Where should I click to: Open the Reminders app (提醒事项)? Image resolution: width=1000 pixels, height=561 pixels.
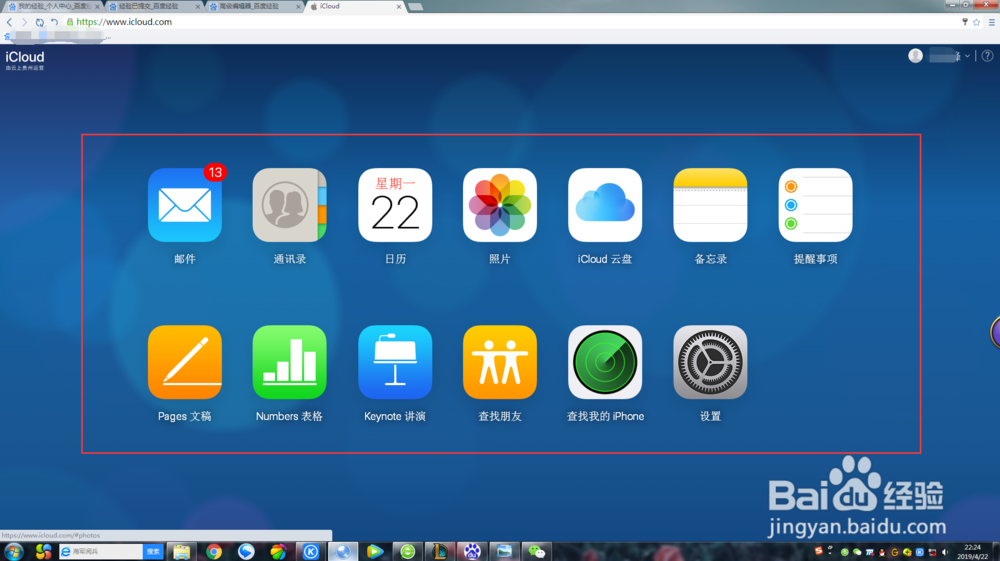point(815,205)
